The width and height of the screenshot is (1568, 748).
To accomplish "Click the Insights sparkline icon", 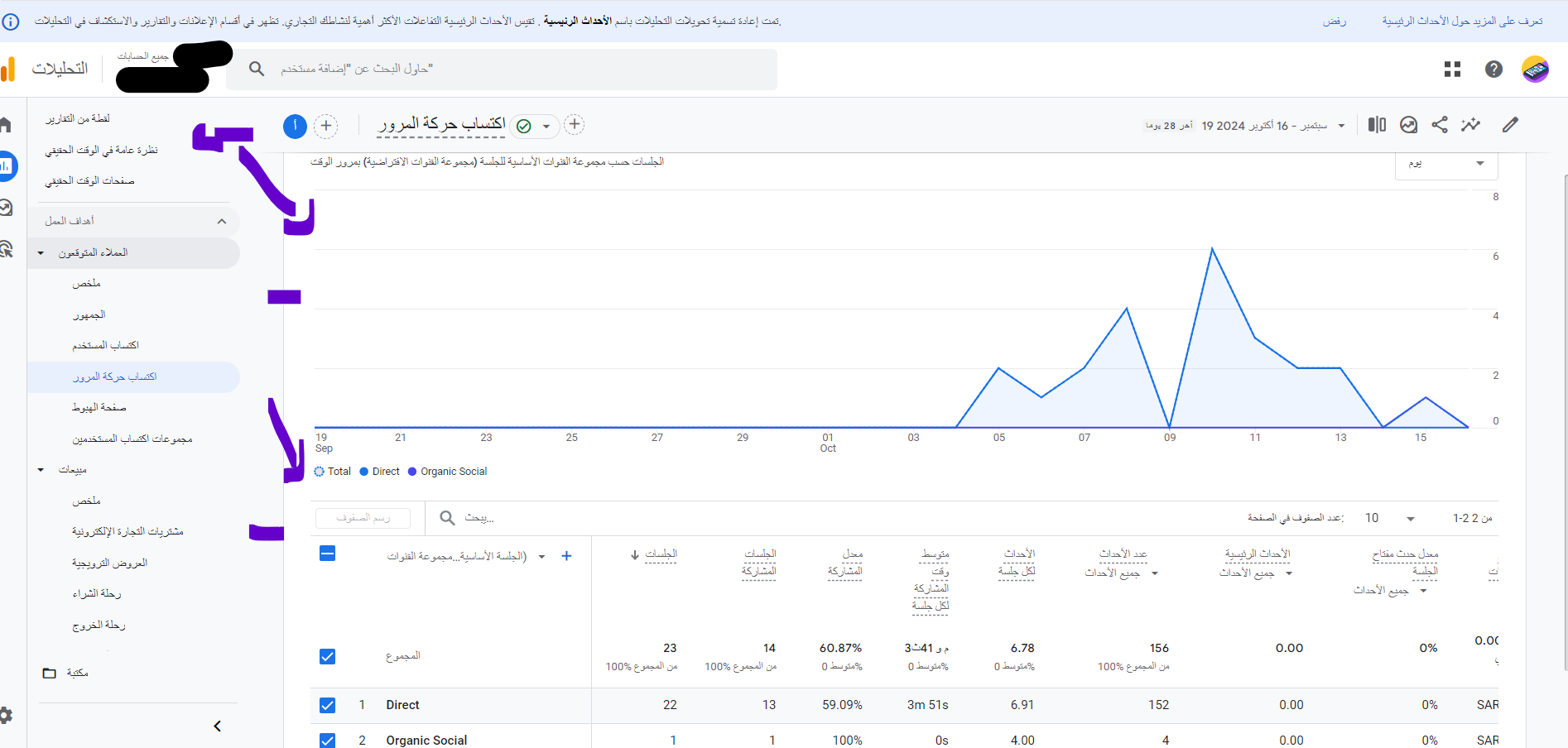I will [1470, 125].
